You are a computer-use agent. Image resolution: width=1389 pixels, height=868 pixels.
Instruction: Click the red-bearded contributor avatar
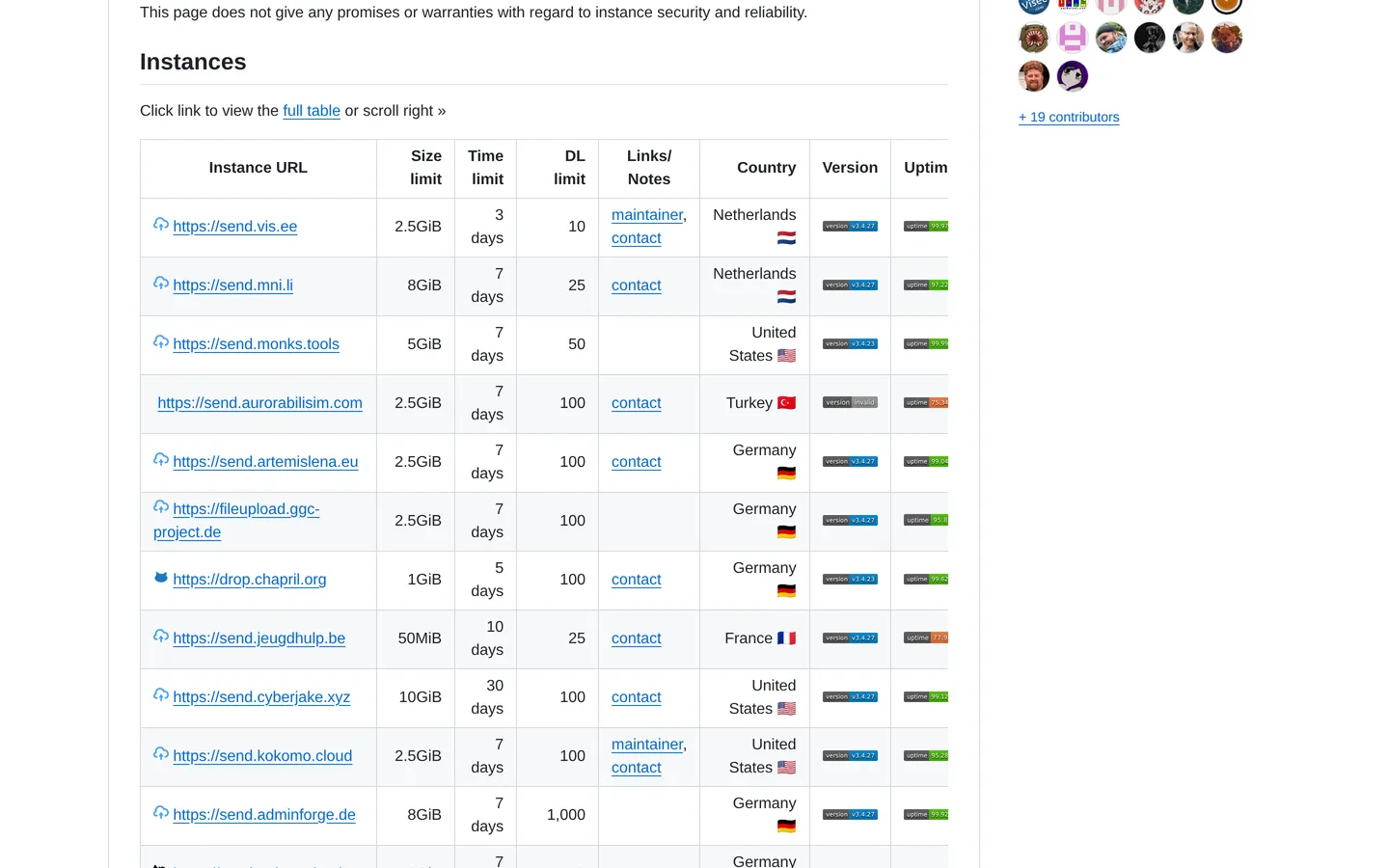click(x=1034, y=76)
